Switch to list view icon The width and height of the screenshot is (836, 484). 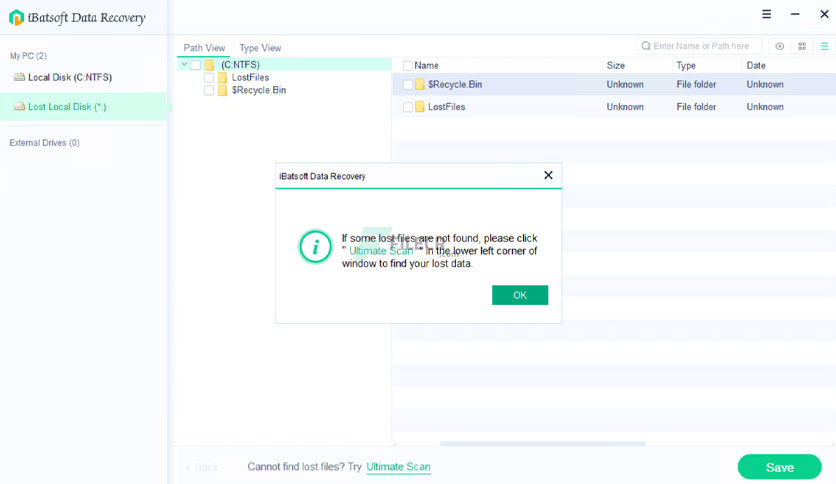point(824,46)
